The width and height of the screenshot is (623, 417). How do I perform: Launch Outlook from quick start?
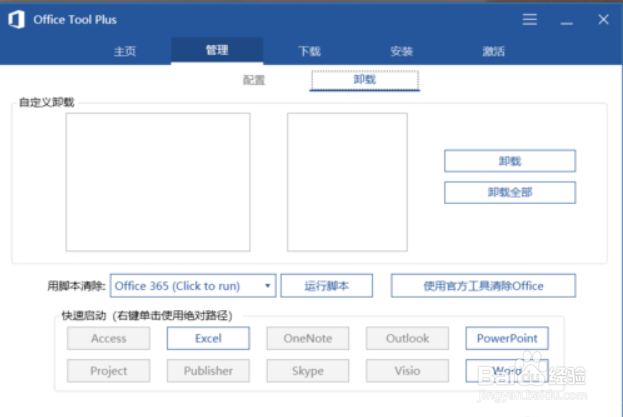tap(407, 338)
